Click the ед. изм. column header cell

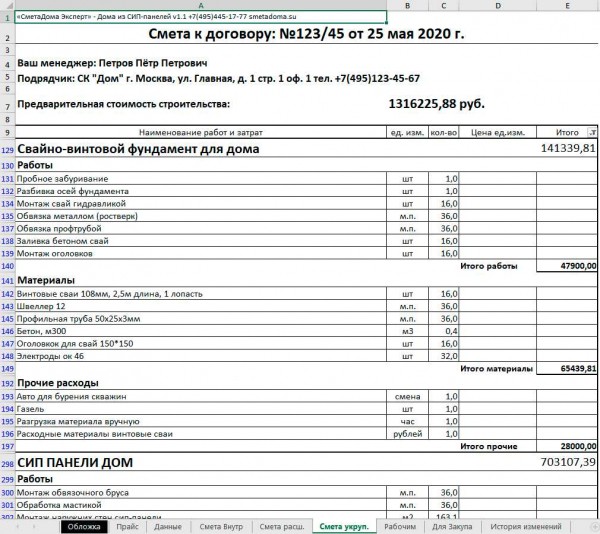408,132
